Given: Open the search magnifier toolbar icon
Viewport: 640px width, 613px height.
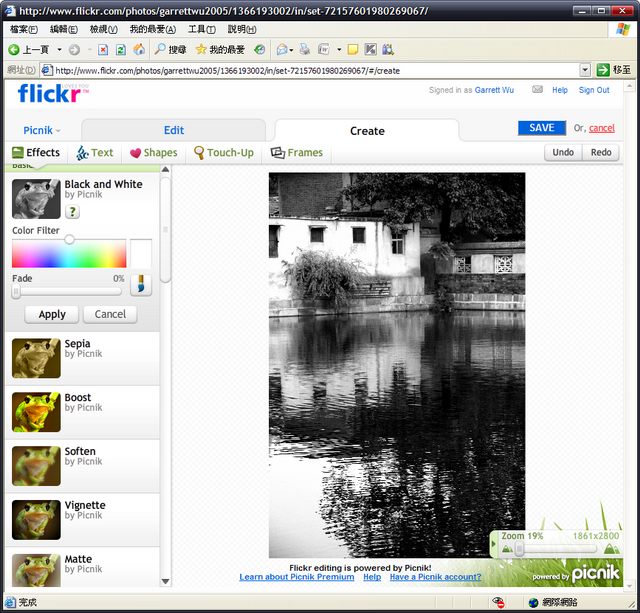Looking at the screenshot, I should point(160,49).
